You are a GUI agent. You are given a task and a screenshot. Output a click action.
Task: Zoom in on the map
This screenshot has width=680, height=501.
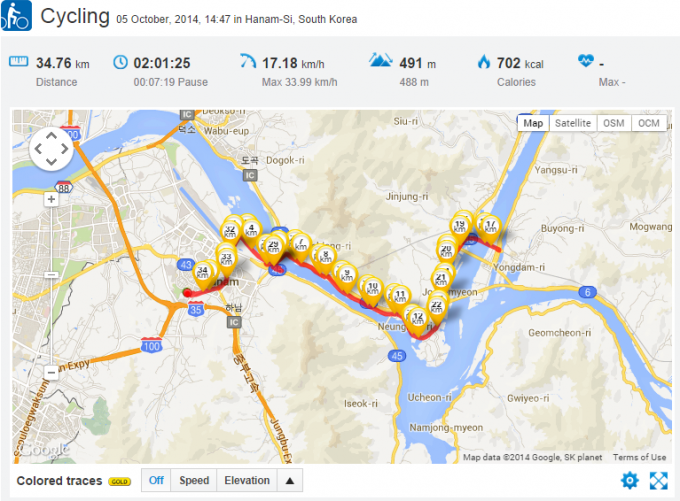point(51,199)
